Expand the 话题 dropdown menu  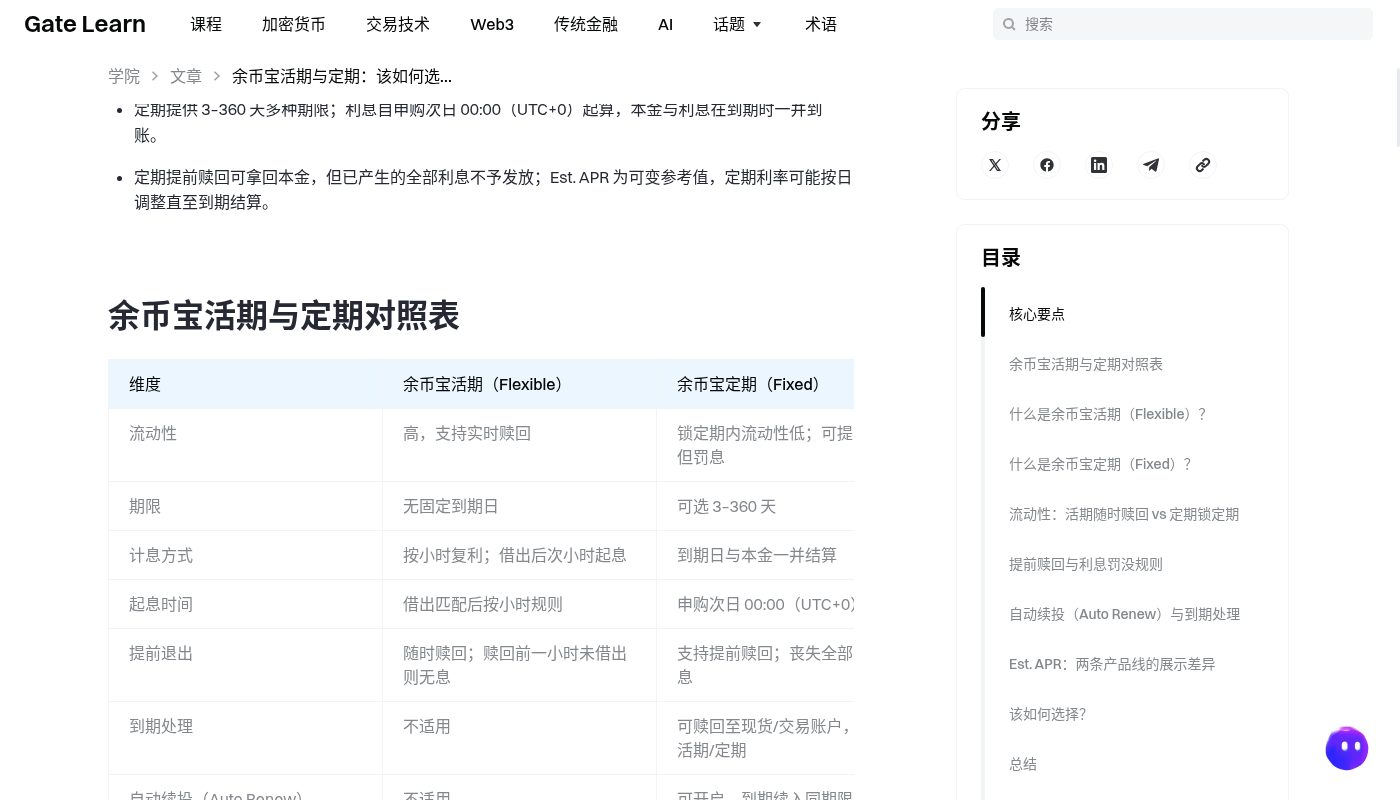click(738, 24)
